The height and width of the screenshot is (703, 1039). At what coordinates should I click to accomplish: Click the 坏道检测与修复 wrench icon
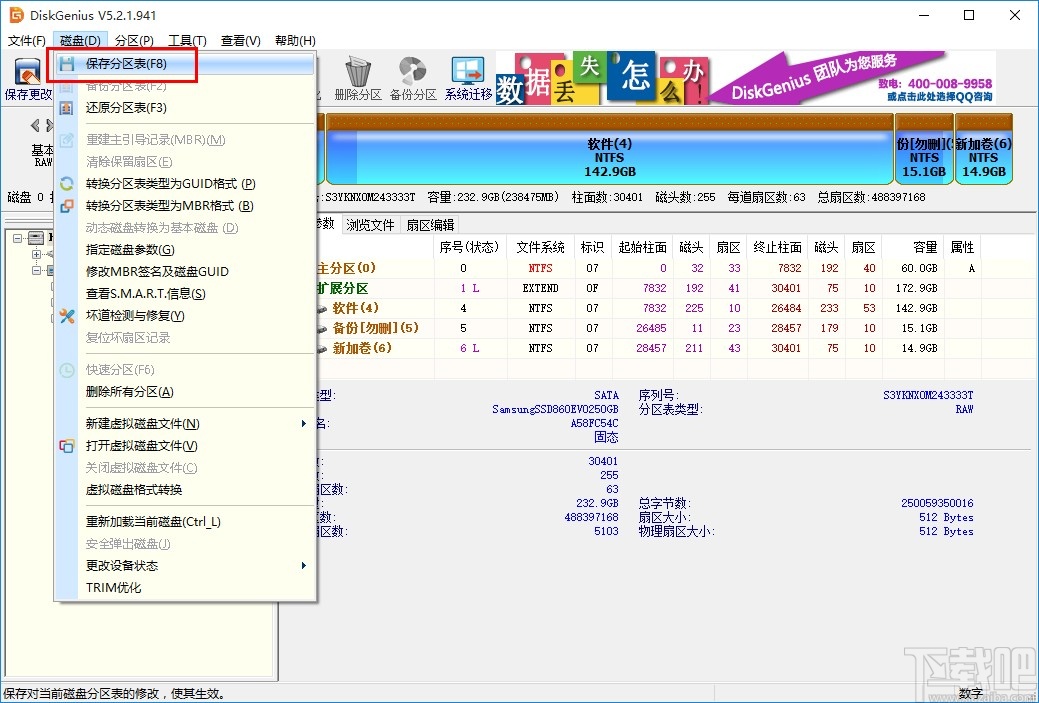coord(67,316)
